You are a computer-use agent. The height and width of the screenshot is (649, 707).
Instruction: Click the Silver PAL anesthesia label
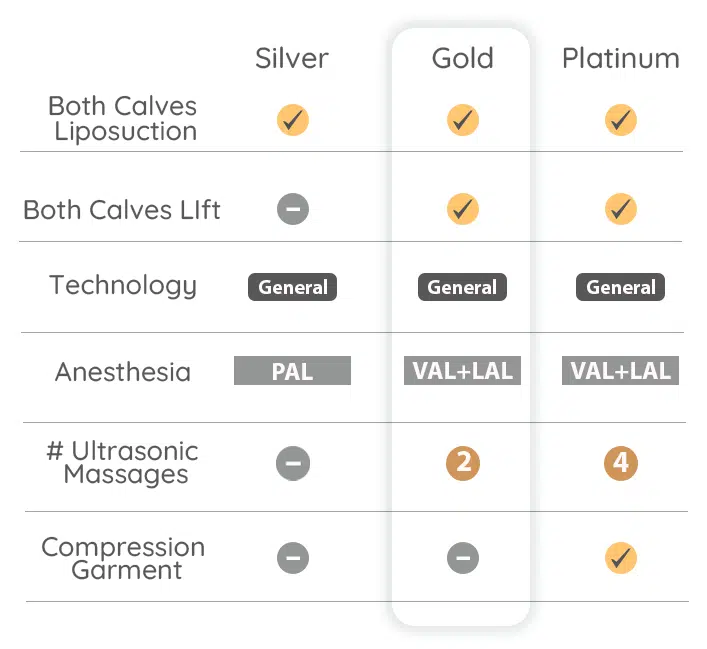pos(293,371)
